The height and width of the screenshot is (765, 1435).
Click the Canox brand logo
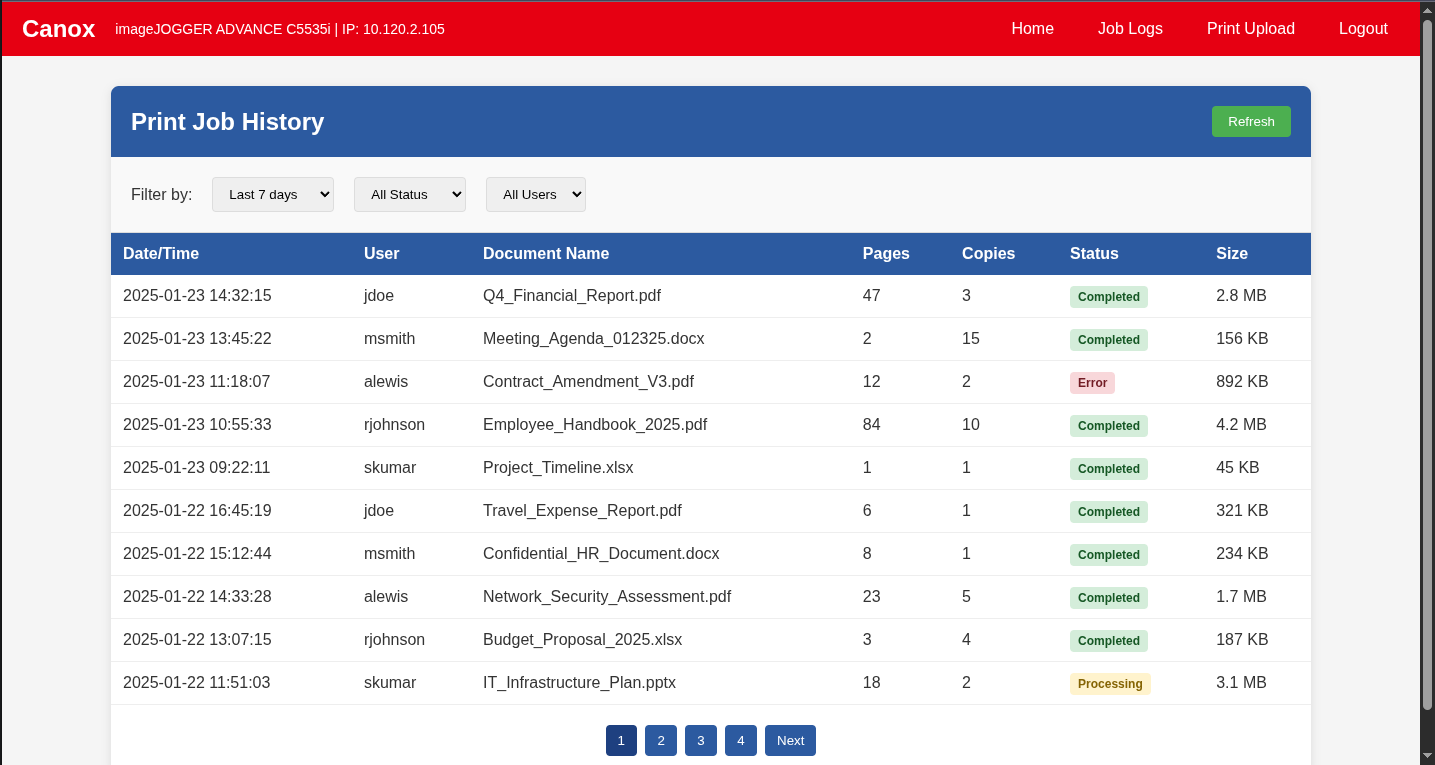[58, 29]
